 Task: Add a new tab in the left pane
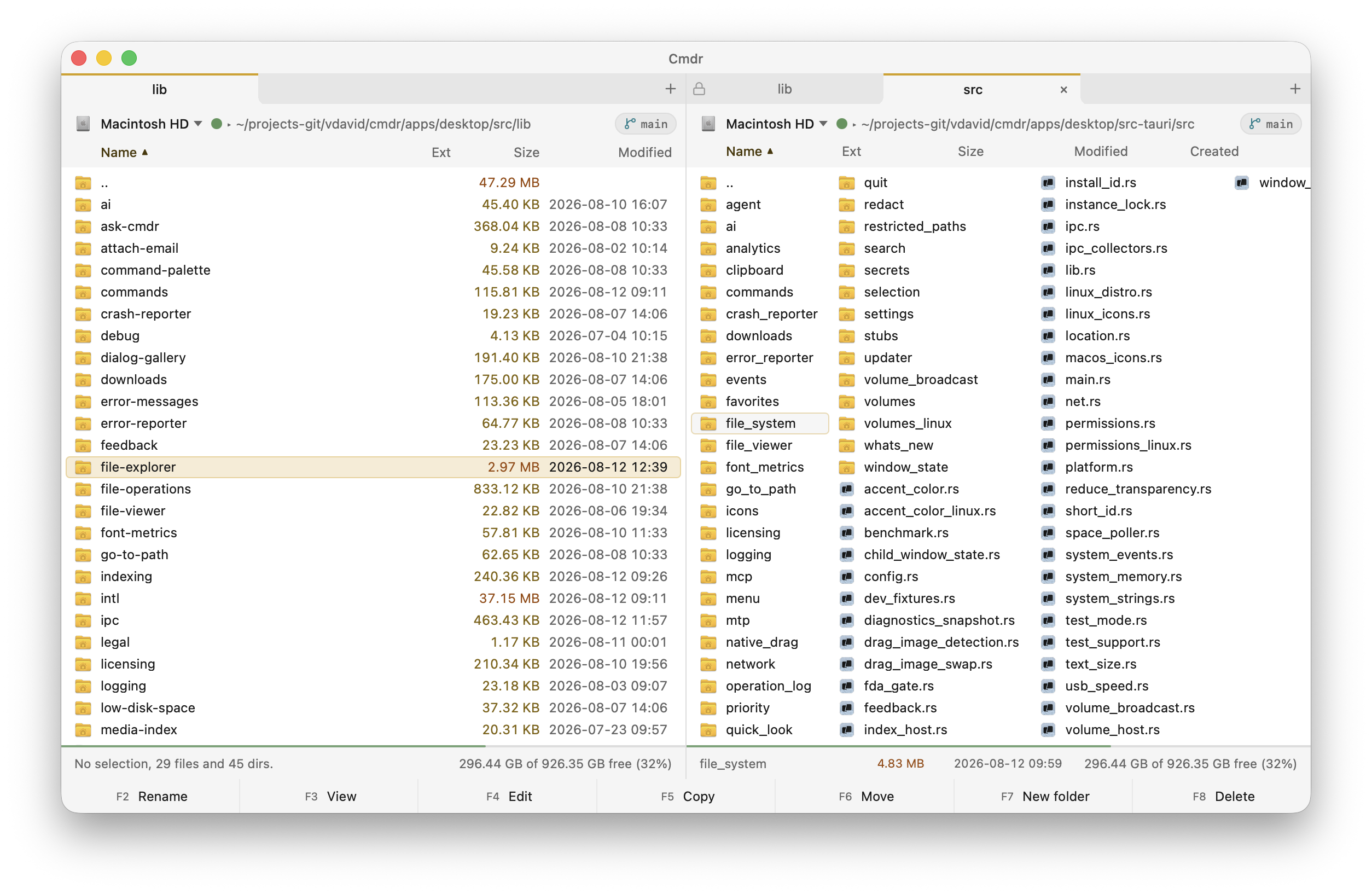670,89
